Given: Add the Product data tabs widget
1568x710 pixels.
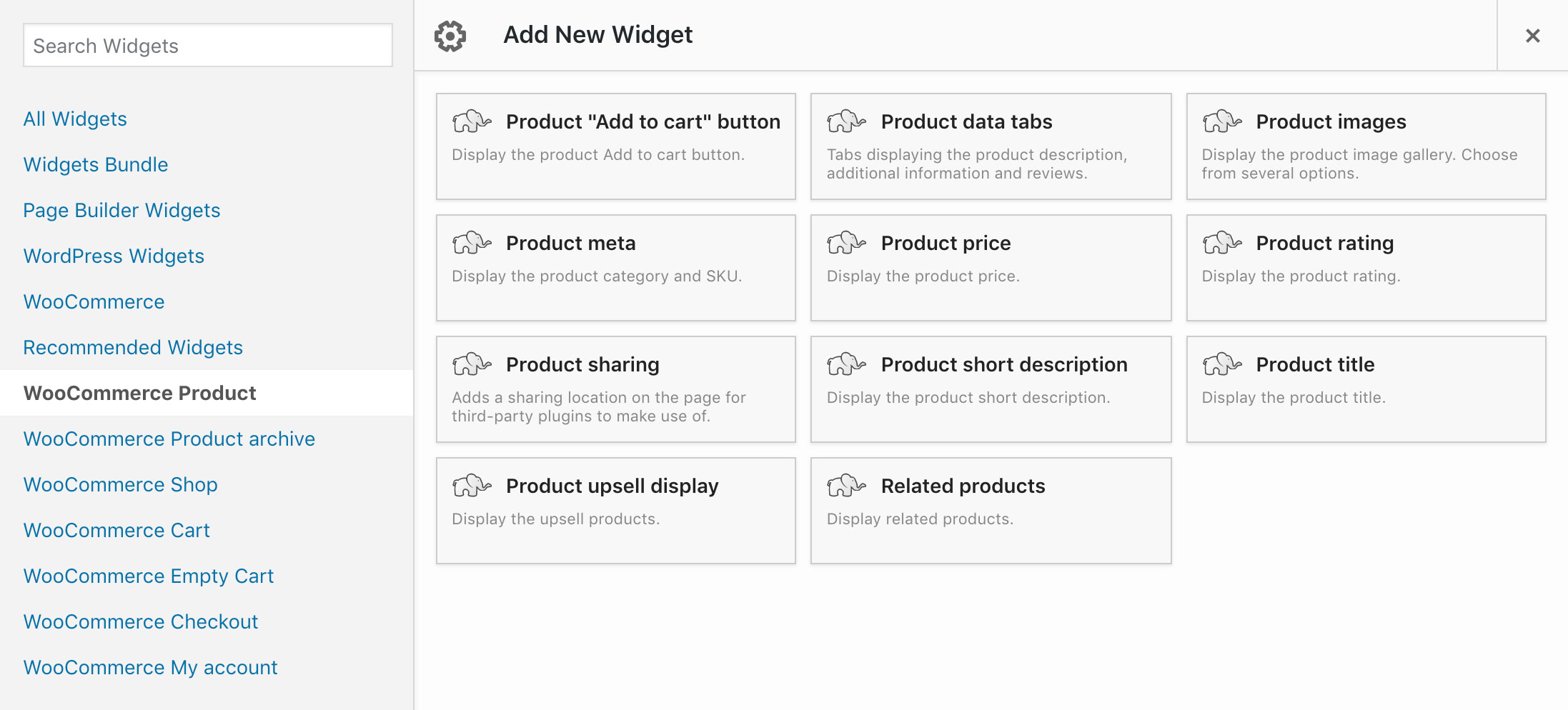Looking at the screenshot, I should [991, 146].
